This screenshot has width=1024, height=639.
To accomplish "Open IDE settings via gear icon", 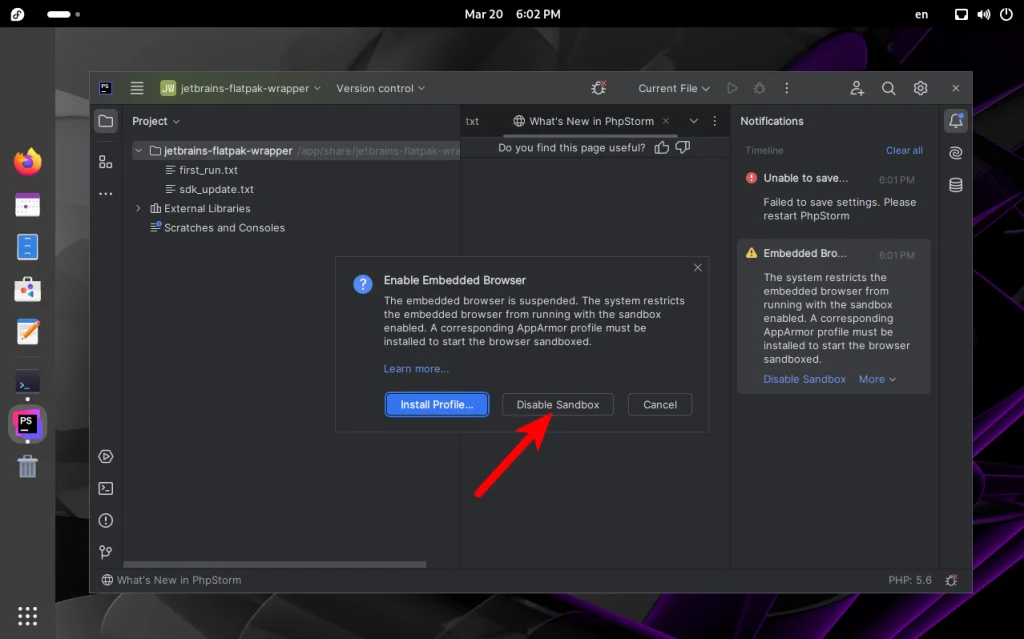I will tap(920, 88).
